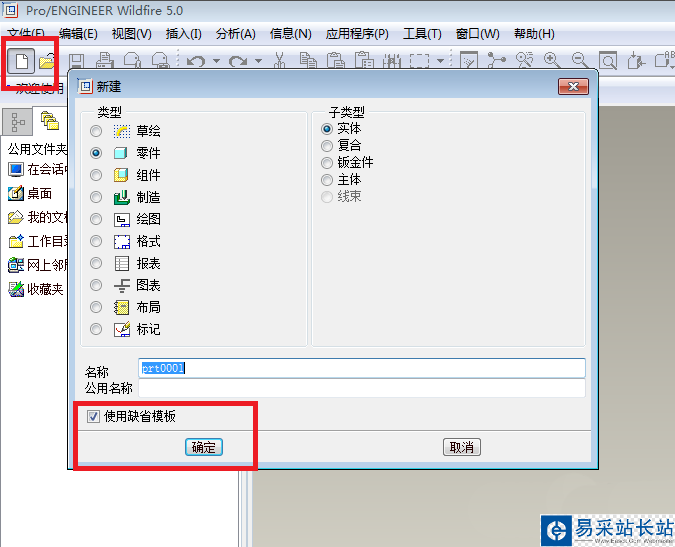
Task: Click the Redo arrow icon
Action: [x=238, y=61]
